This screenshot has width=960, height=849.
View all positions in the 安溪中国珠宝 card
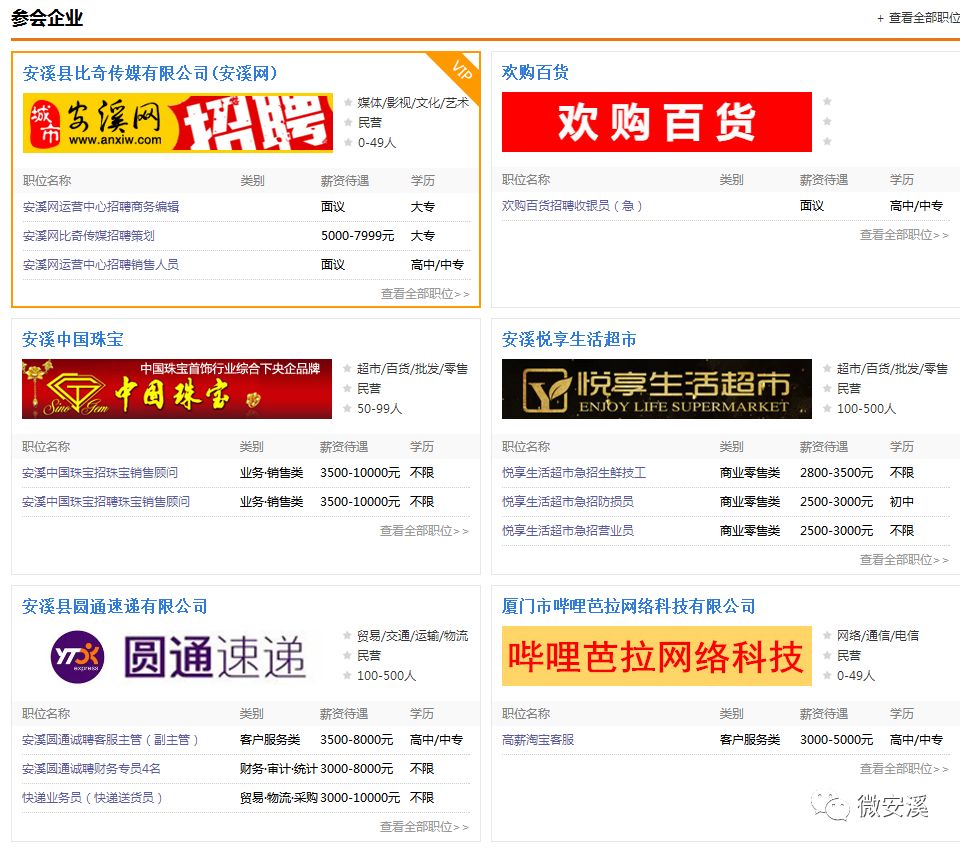click(424, 531)
